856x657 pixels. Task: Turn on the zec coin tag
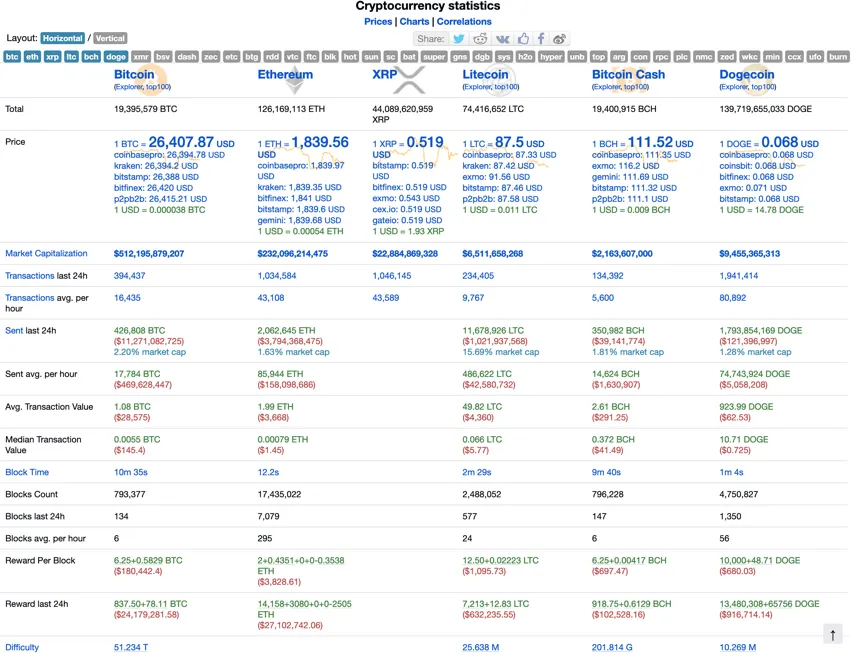pos(211,57)
